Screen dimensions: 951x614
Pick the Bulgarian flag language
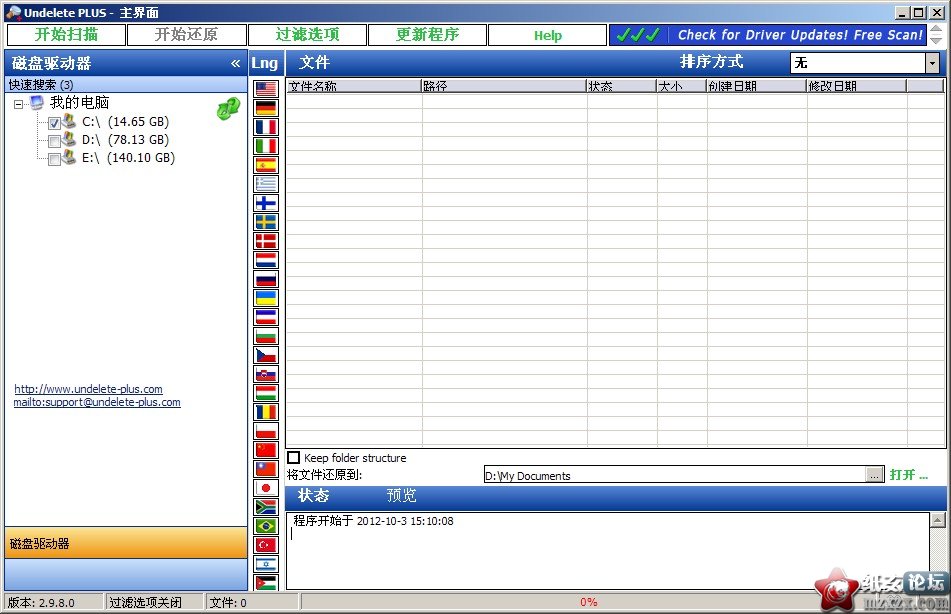pyautogui.click(x=266, y=336)
